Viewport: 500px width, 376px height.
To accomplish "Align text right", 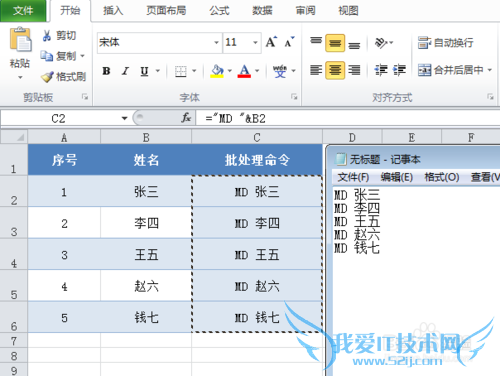I will [354, 70].
